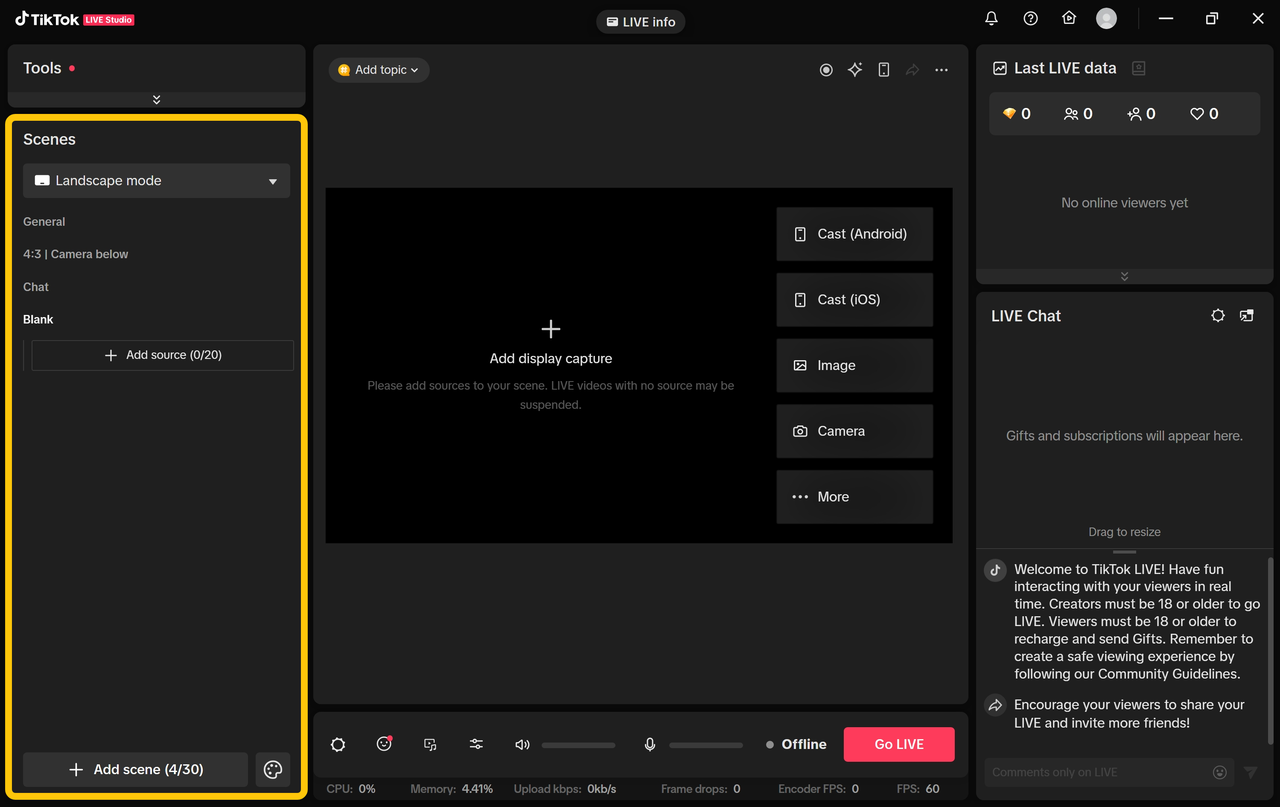
Task: Mute the microphone icon
Action: pos(650,744)
